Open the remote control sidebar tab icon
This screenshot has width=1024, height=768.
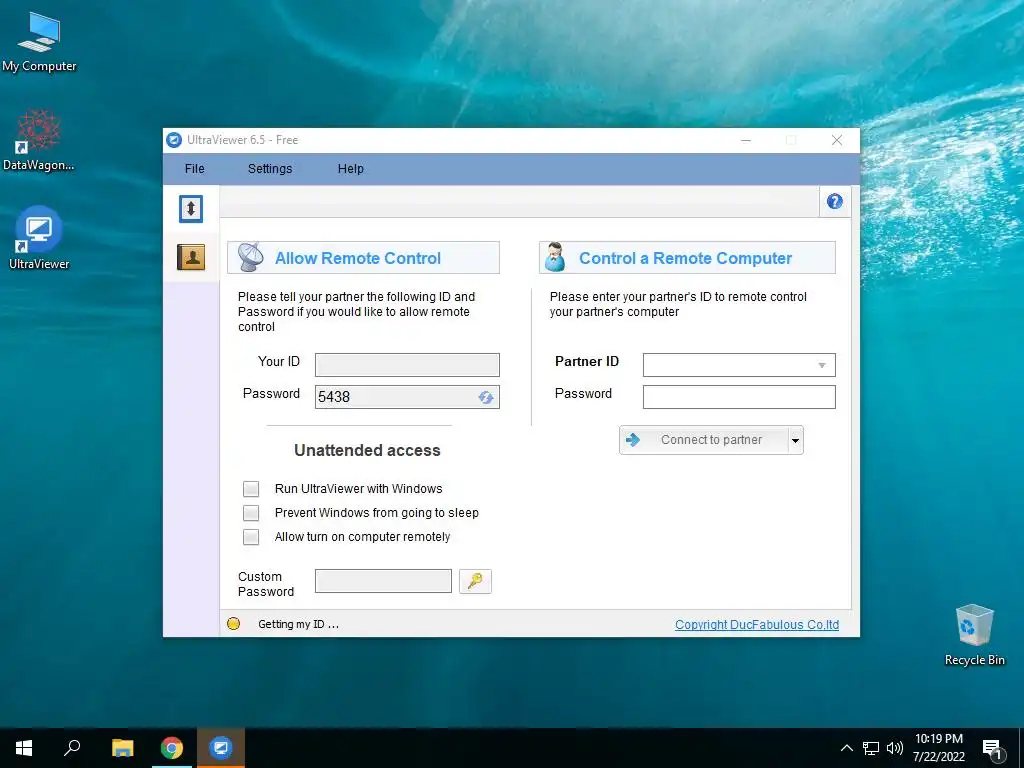[191, 209]
